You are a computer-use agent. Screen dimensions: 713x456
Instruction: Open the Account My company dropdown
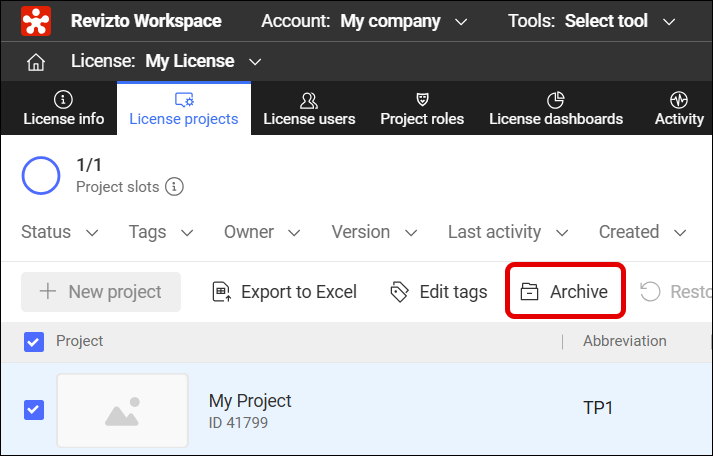(x=364, y=21)
